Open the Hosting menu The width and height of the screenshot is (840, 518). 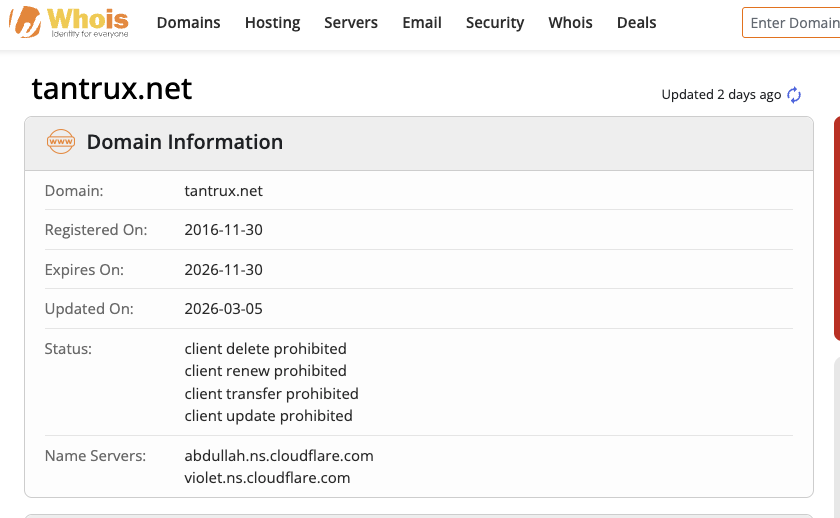pyautogui.click(x=272, y=23)
